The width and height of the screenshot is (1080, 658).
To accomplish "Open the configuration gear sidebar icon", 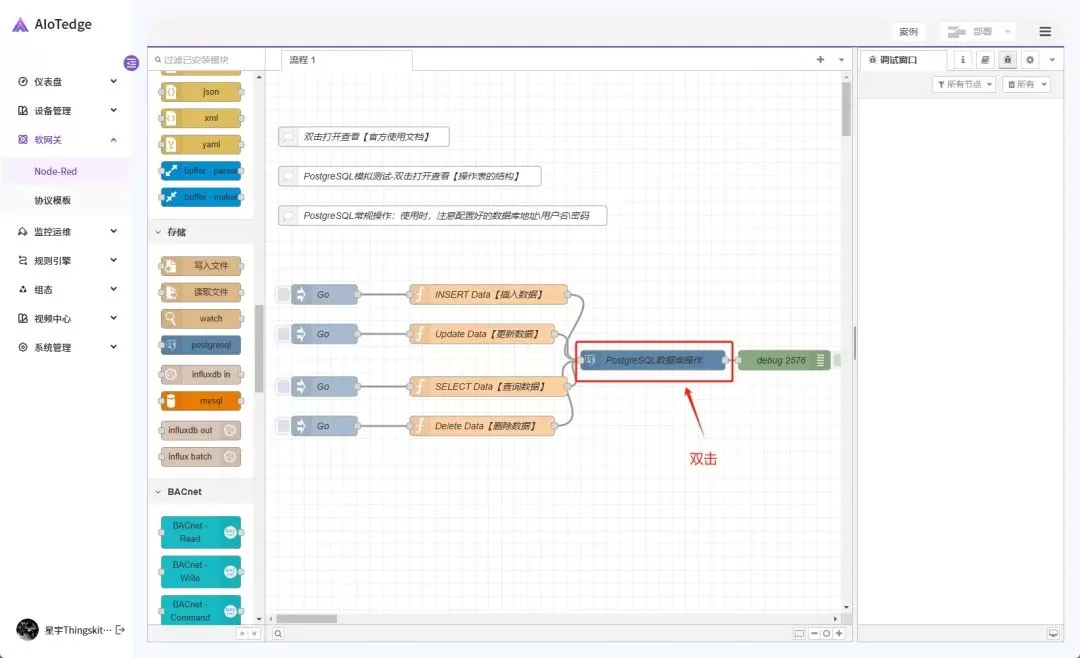I will click(1030, 60).
